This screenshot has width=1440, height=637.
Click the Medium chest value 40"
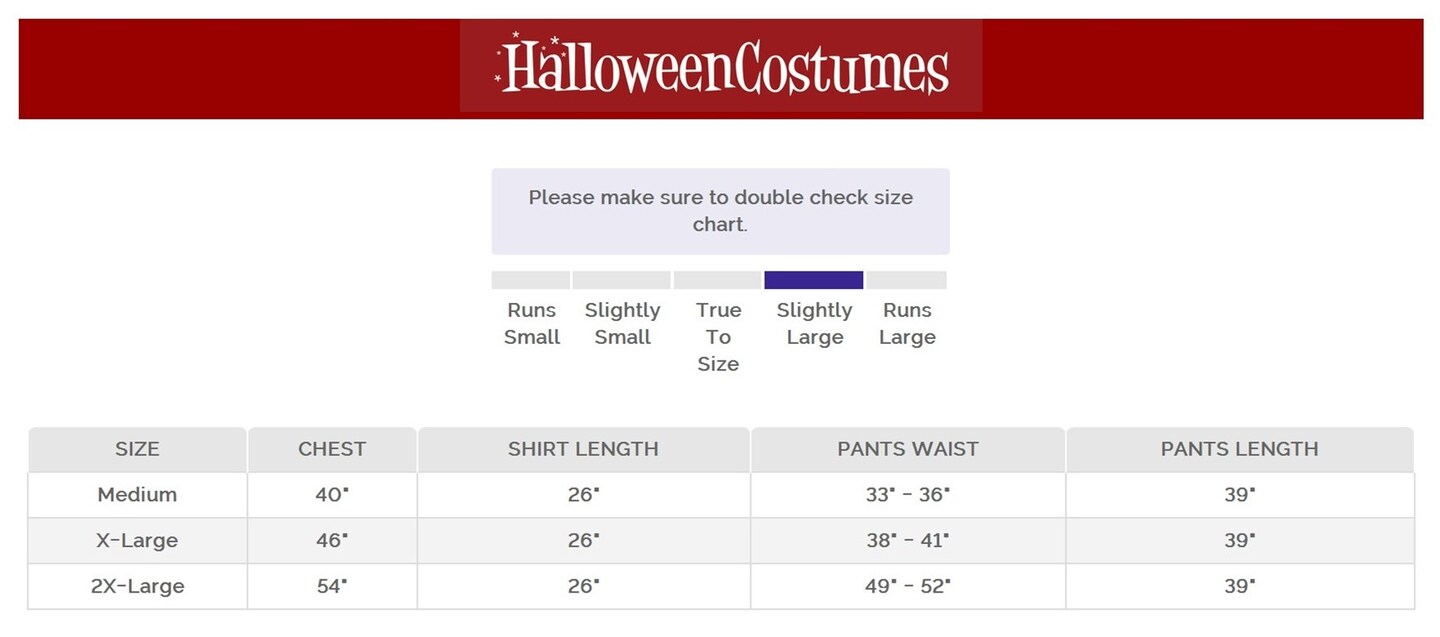(332, 495)
